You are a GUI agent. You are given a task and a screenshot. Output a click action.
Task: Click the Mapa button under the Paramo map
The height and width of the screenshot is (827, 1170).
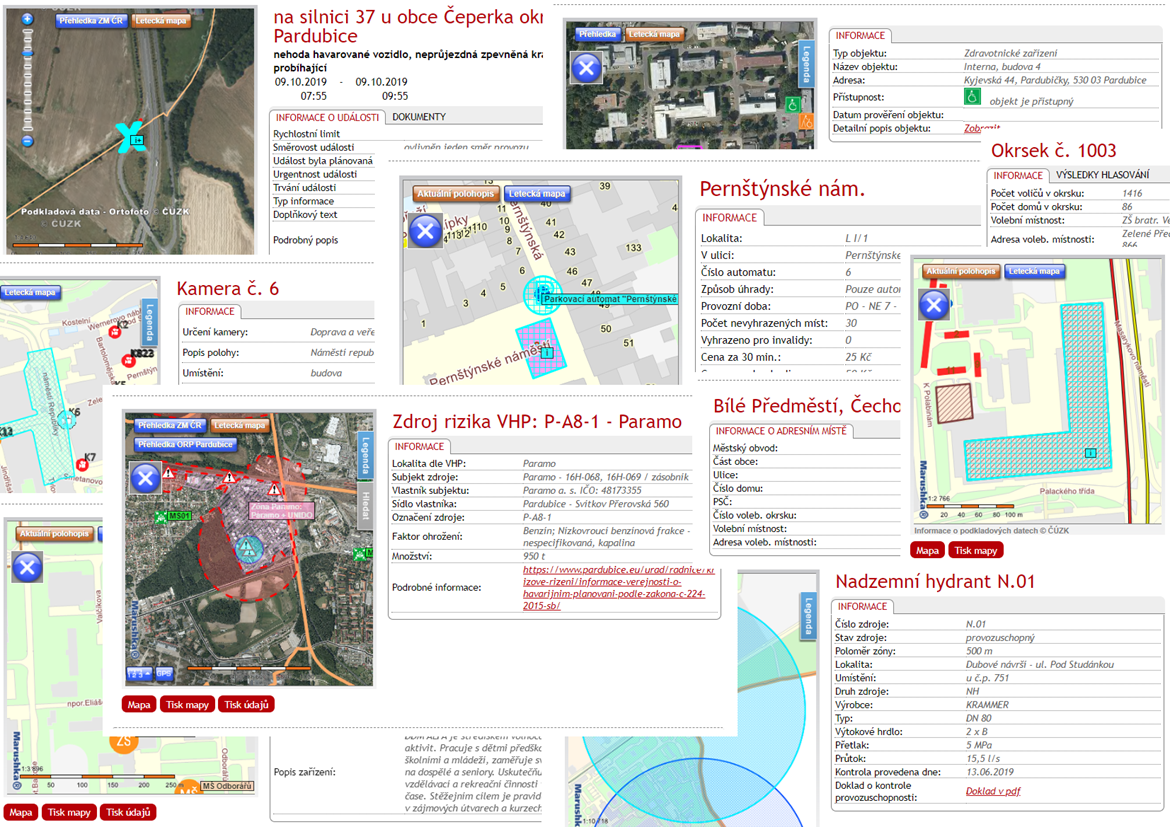[x=139, y=705]
